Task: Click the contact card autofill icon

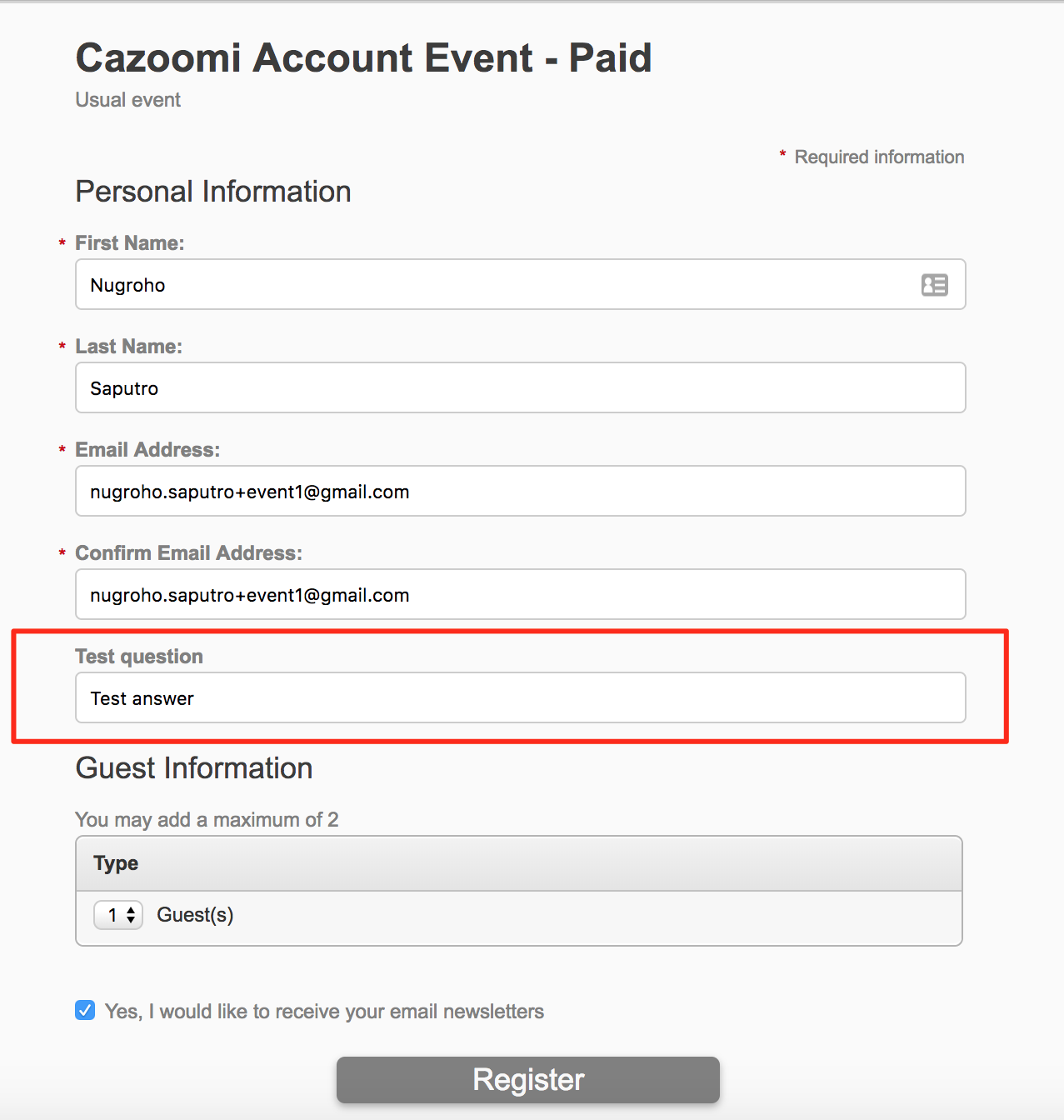Action: [x=934, y=285]
